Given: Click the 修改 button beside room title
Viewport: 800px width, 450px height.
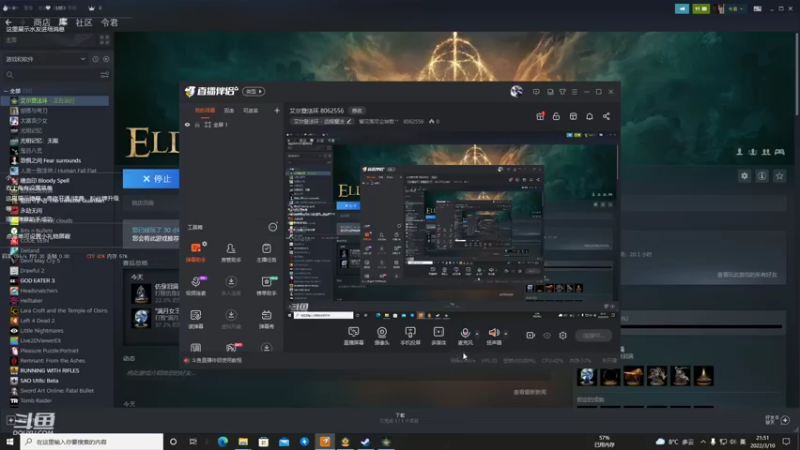Looking at the screenshot, I should click(x=357, y=110).
